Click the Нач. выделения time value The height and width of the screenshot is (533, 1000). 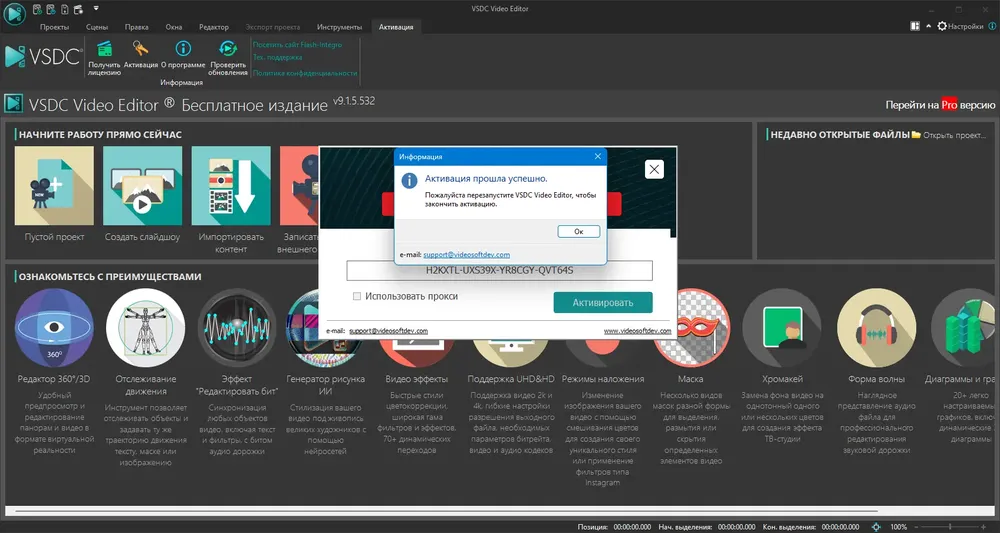point(737,527)
